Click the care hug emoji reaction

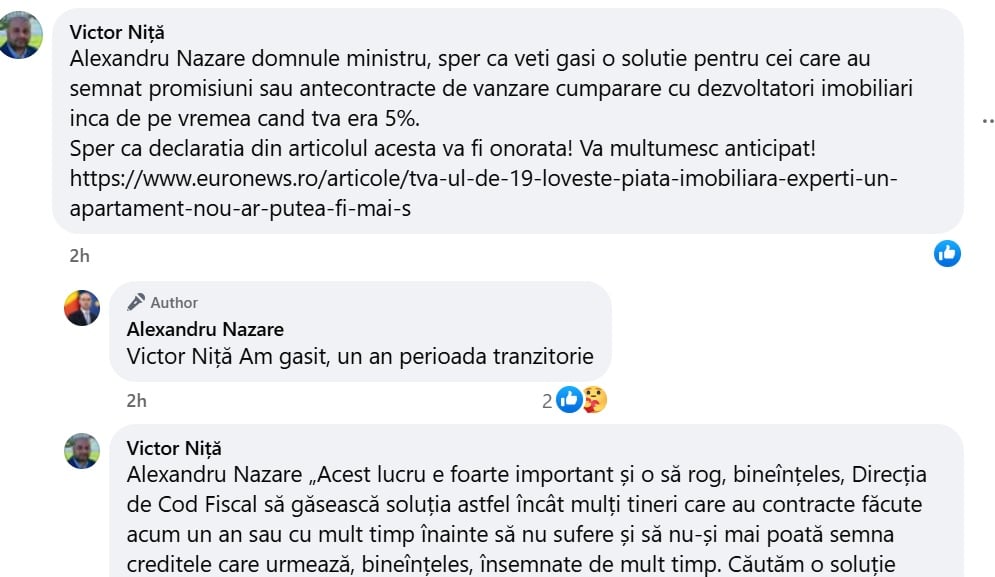[594, 400]
